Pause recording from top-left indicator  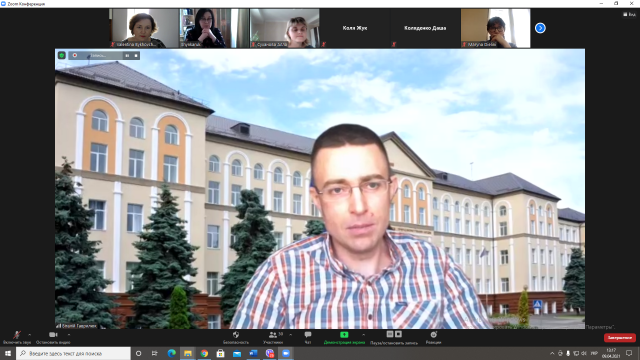click(127, 55)
